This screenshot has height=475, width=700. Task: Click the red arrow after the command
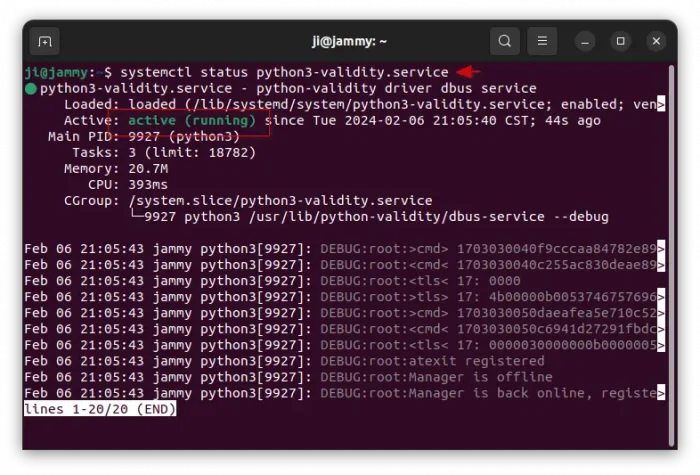(x=468, y=72)
